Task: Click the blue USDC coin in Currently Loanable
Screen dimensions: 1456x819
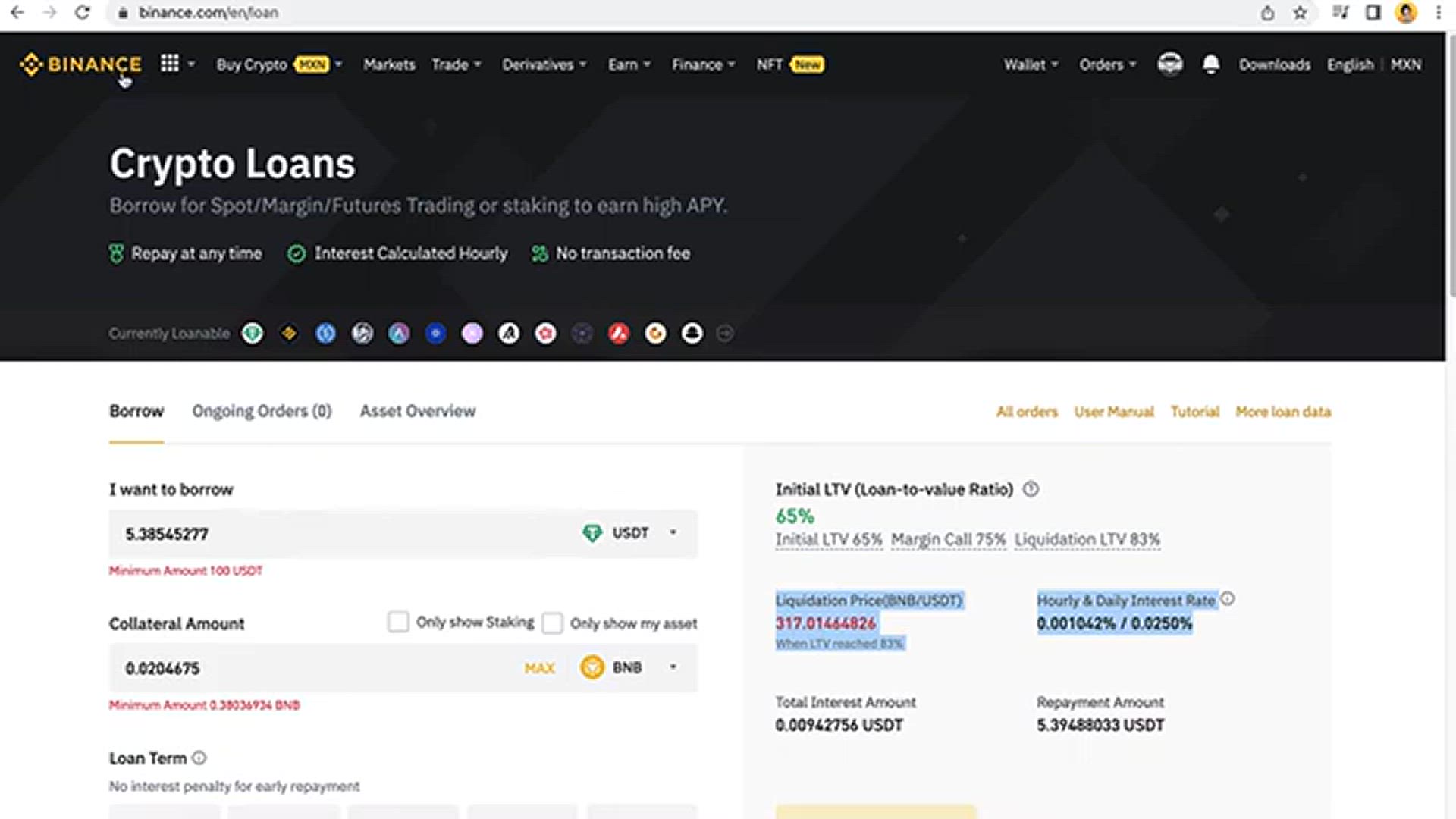Action: [325, 333]
